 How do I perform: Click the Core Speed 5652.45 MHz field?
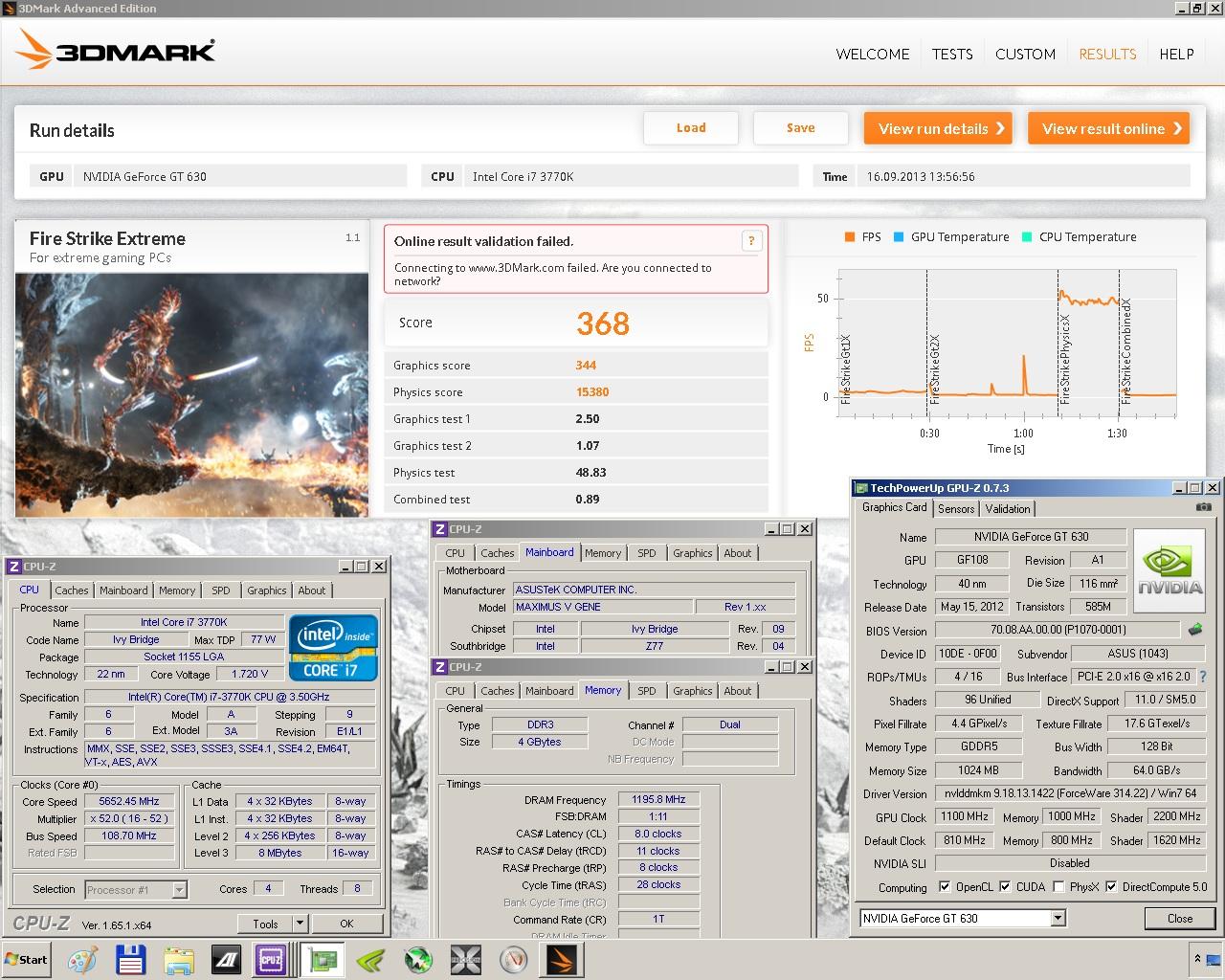point(129,802)
